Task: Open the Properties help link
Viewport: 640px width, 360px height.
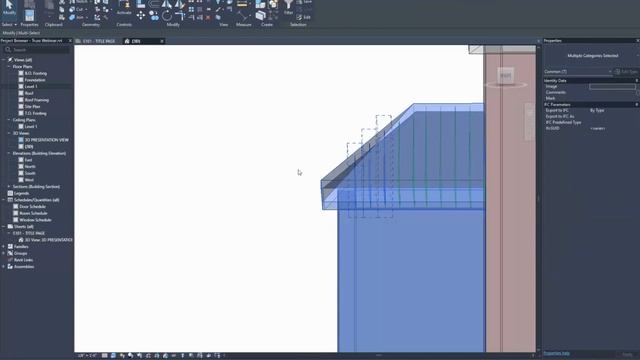Action: click(x=556, y=353)
